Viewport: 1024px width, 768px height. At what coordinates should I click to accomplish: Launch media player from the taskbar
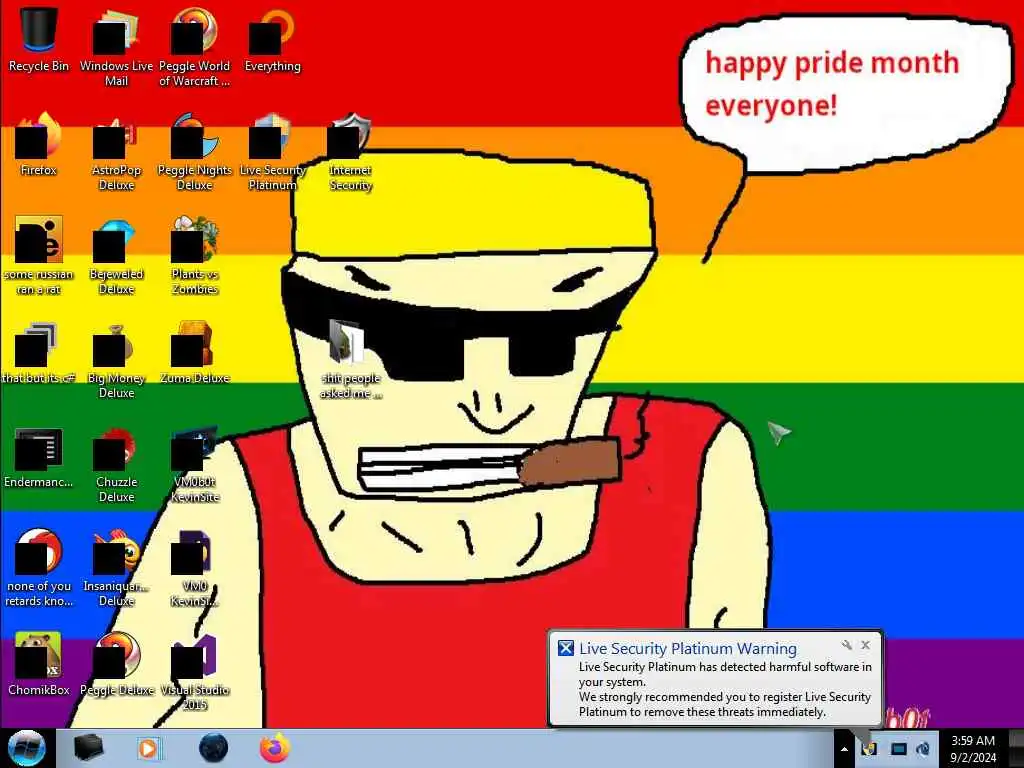(x=149, y=748)
